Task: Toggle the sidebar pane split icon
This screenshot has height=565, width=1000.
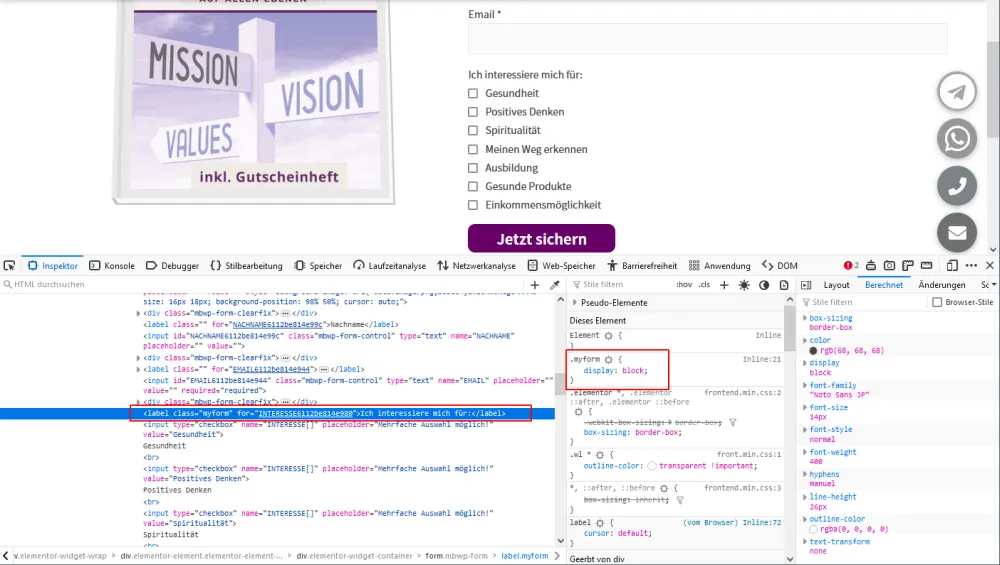Action: [806, 285]
